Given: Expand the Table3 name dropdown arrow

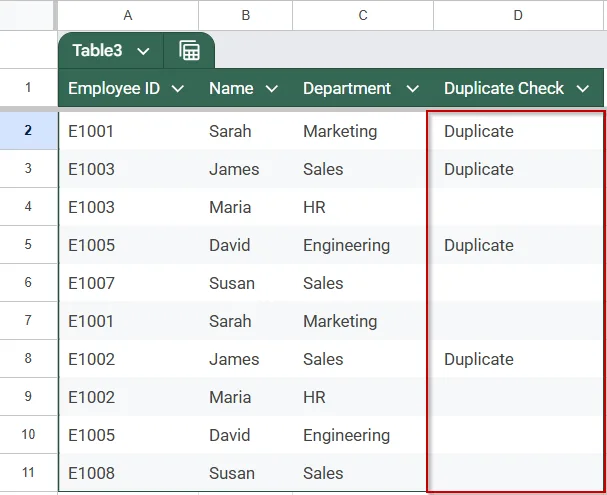Looking at the screenshot, I should point(143,51).
